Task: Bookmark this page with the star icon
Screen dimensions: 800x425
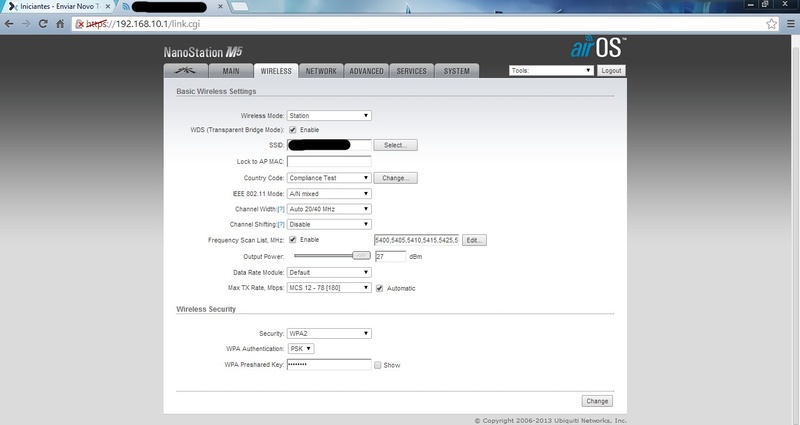Action: coord(771,24)
